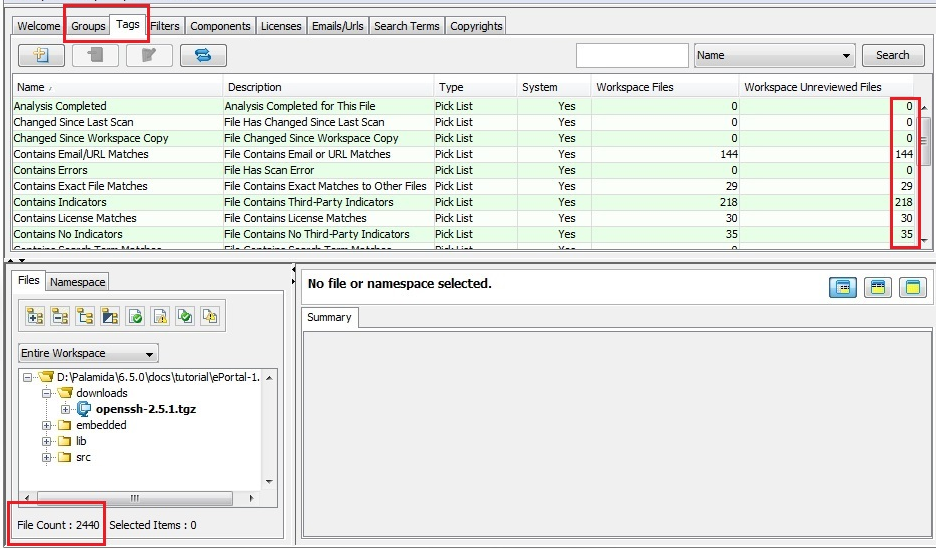Screen dimensions: 936x549
Task: Select the rightmost full-panel layout icon
Action: [911, 288]
